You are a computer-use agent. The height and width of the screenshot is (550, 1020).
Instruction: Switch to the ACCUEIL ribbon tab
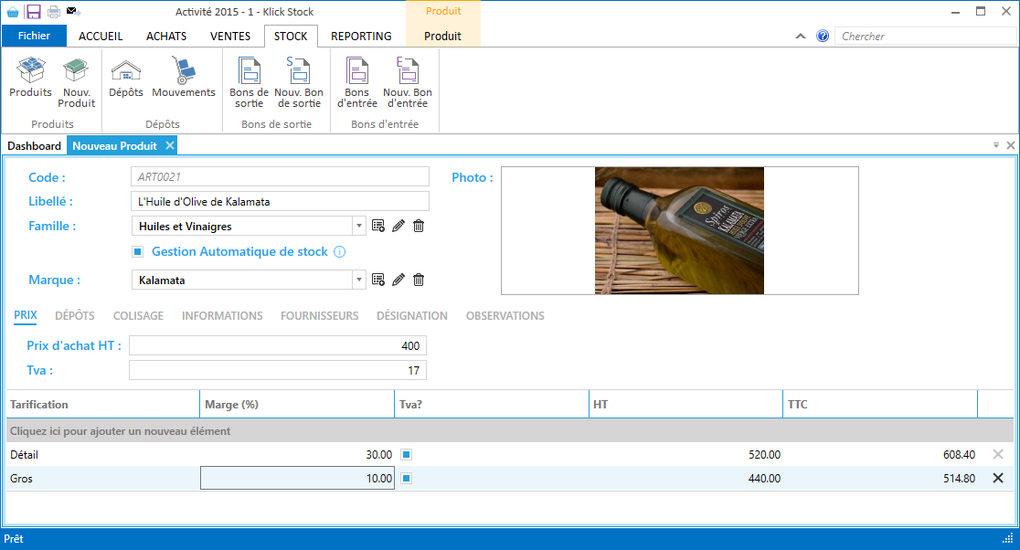[x=100, y=36]
